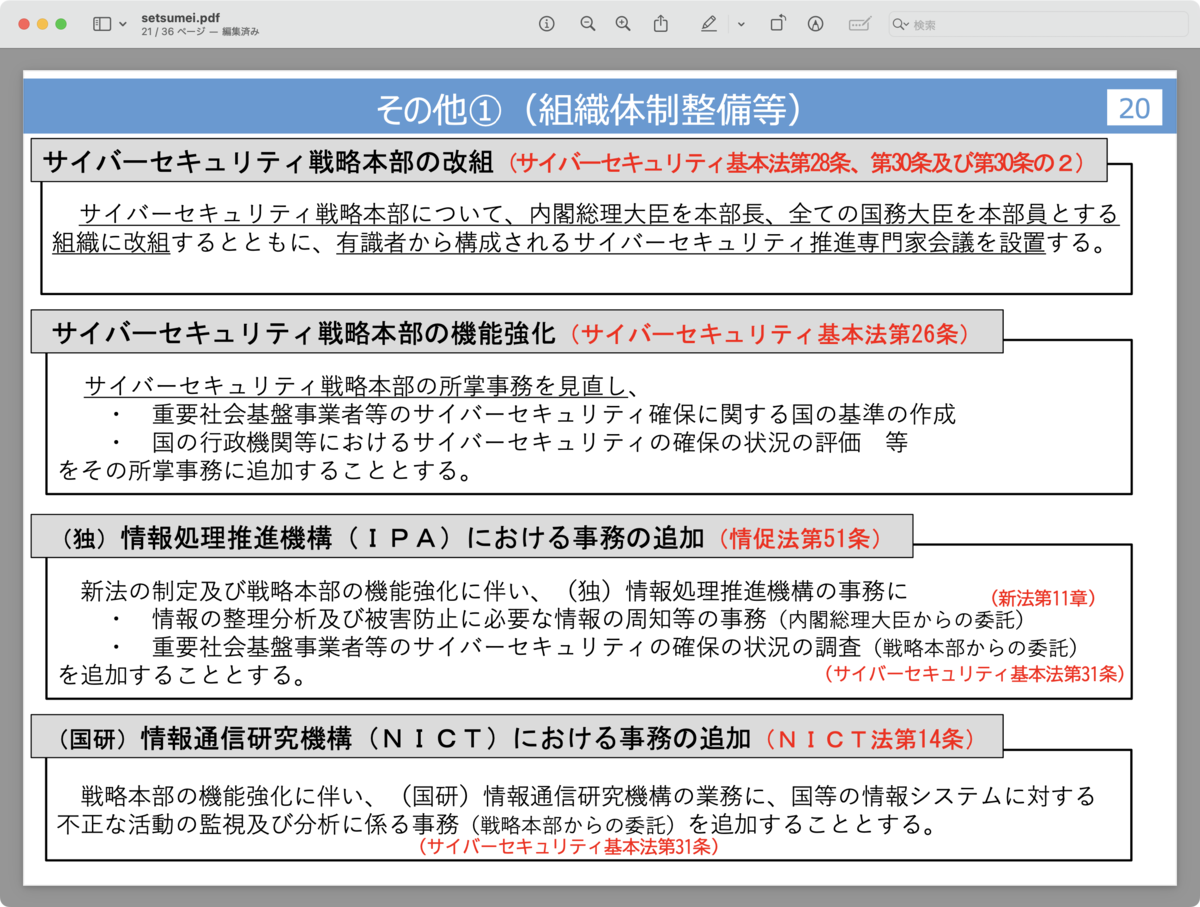Open search options magnifier dropdown
This screenshot has height=907, width=1200.
tap(900, 24)
